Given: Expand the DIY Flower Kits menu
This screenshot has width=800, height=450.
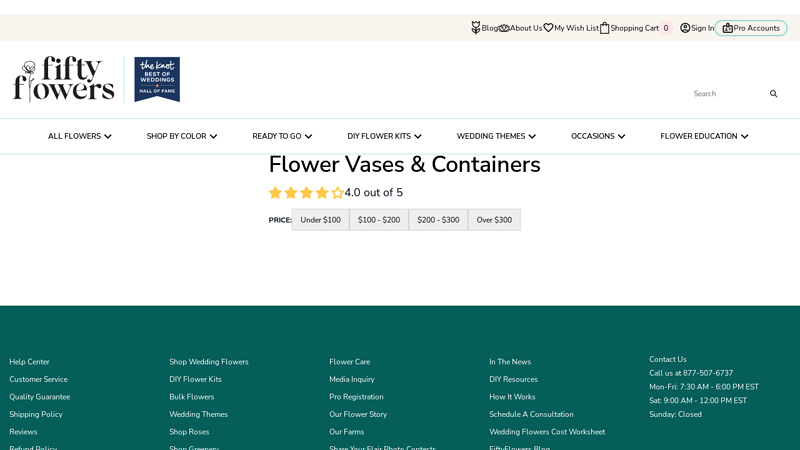Looking at the screenshot, I should 384,136.
